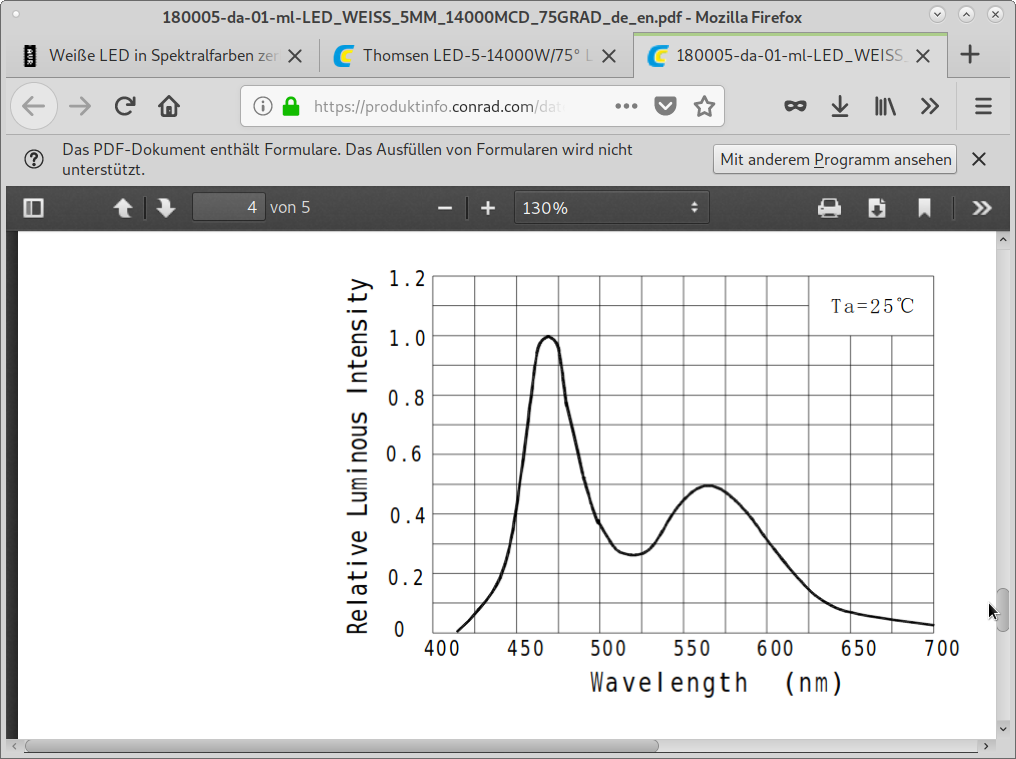Viewport: 1016px width, 759px height.
Task: Click the green secure connection padlock
Action: pos(291,106)
